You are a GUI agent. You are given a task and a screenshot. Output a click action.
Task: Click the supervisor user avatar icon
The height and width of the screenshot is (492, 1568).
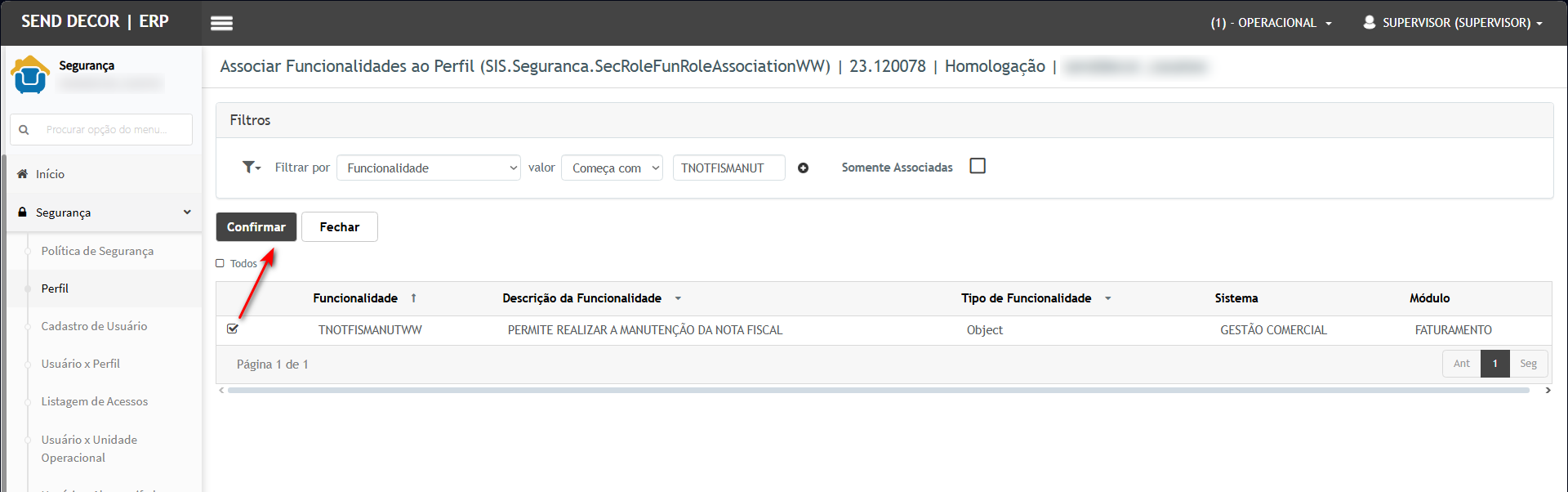coord(1369,22)
